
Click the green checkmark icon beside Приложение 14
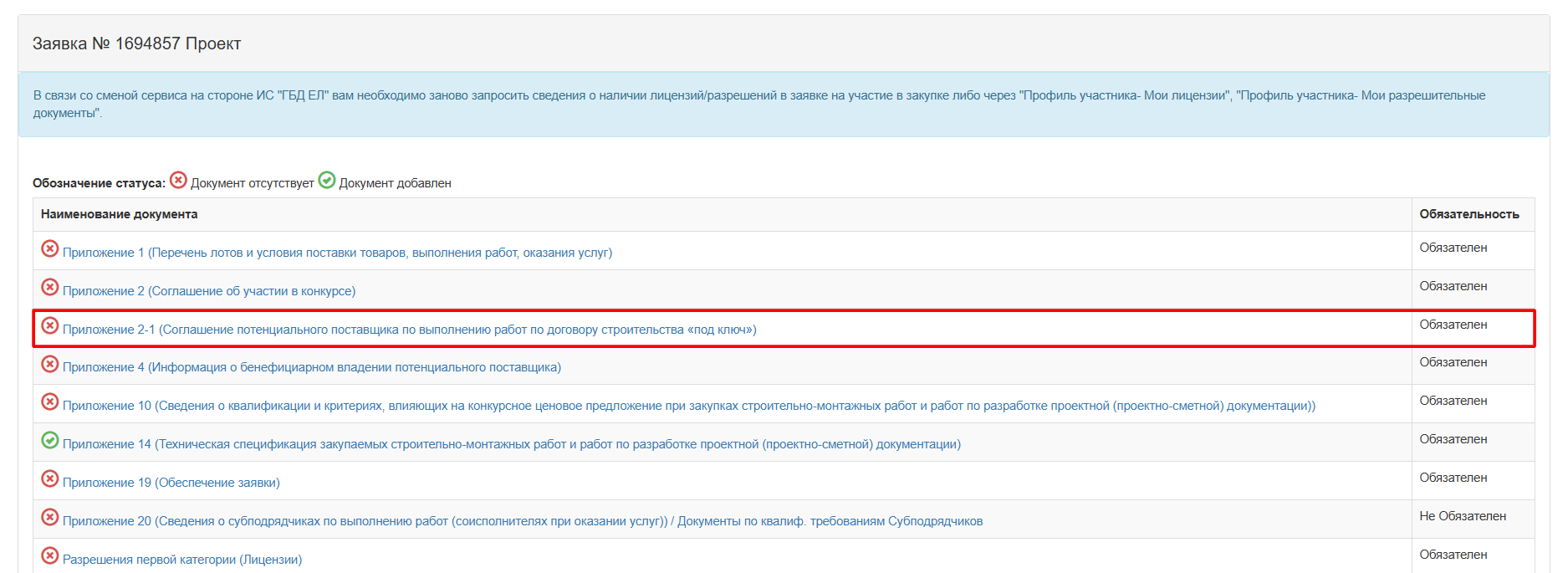[x=50, y=440]
